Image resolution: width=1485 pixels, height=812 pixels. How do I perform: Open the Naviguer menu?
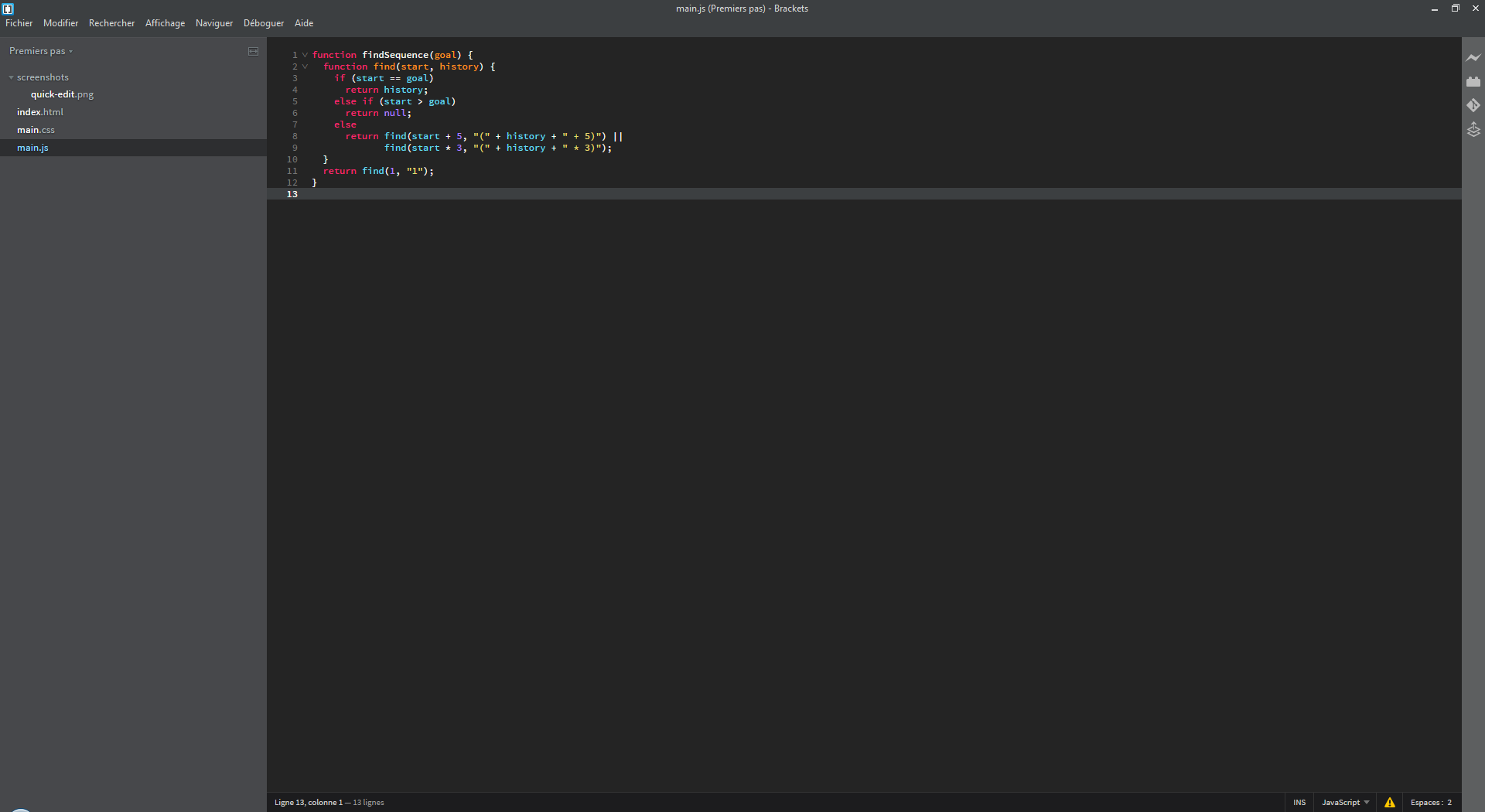tap(214, 23)
